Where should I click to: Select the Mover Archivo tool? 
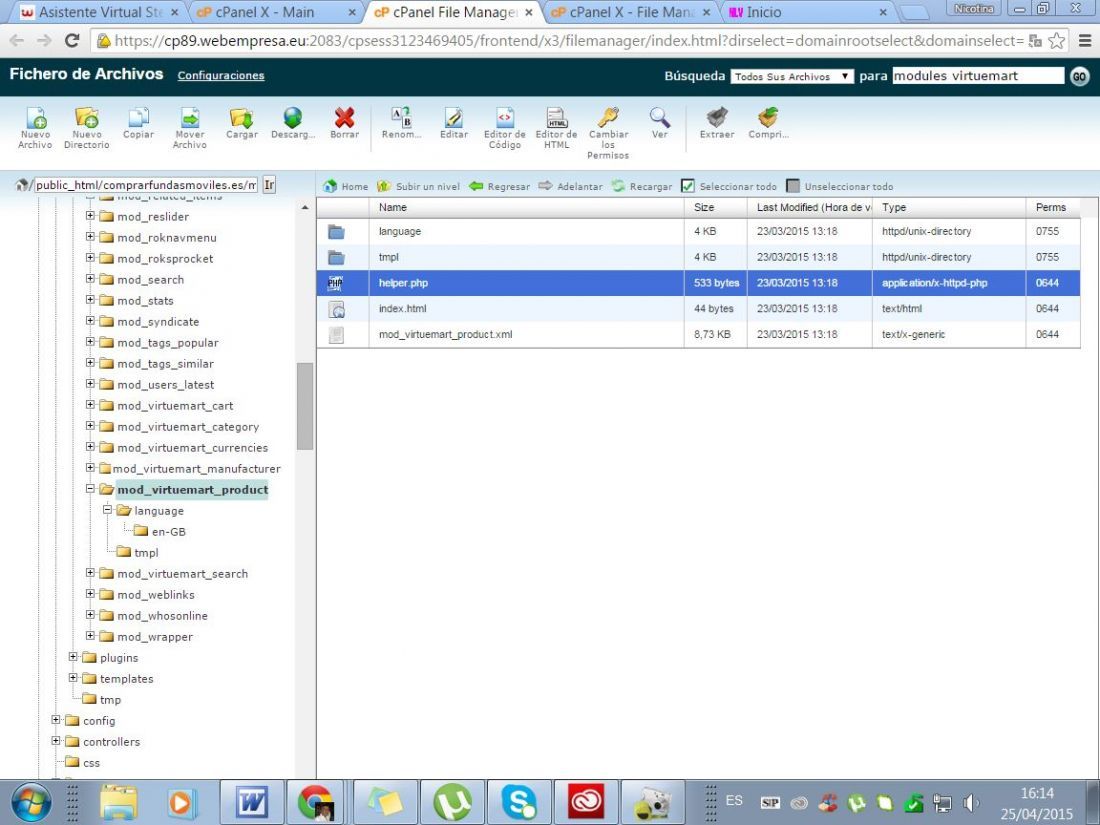189,128
